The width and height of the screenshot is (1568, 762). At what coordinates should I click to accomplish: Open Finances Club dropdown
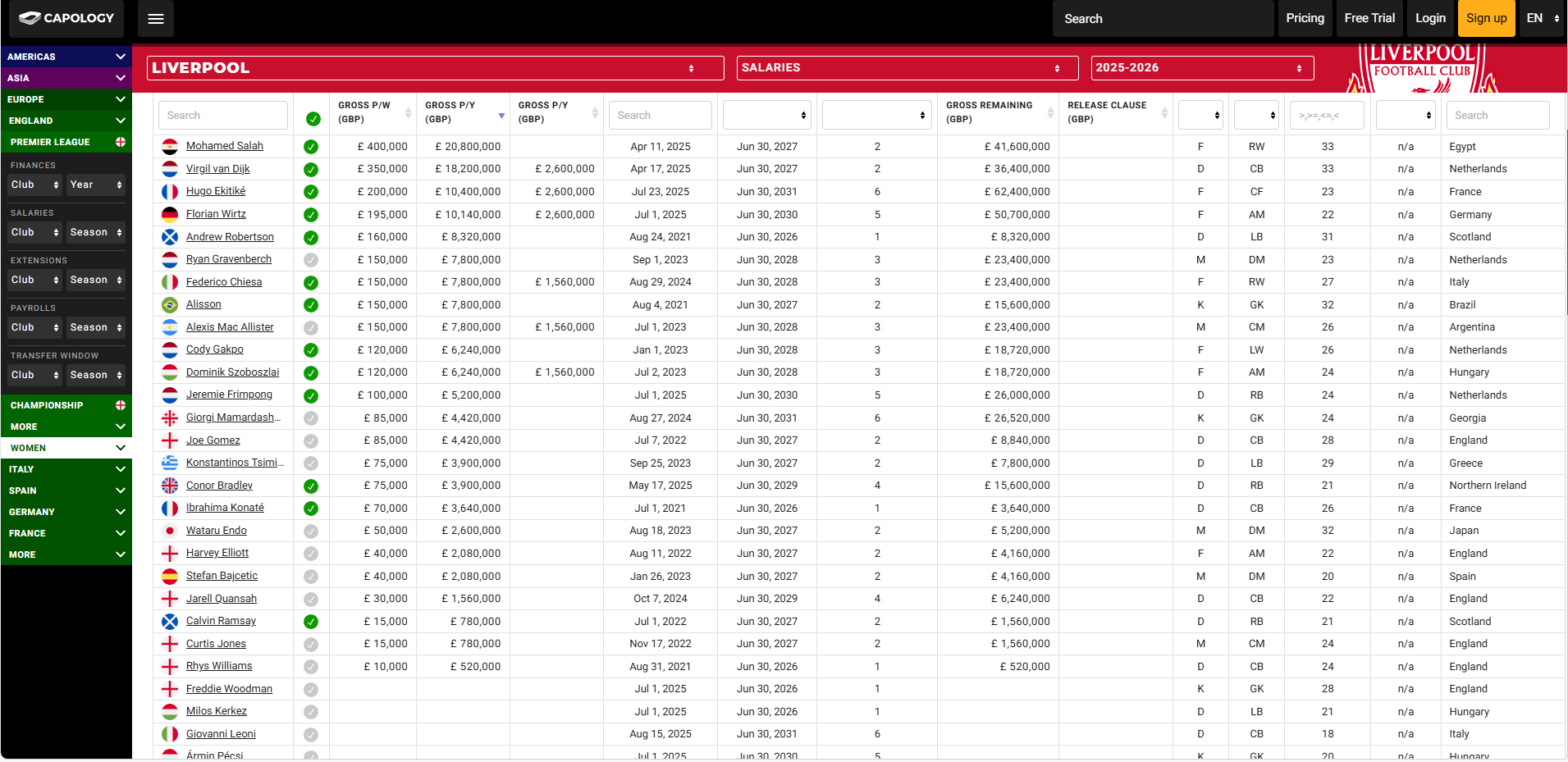click(x=34, y=185)
